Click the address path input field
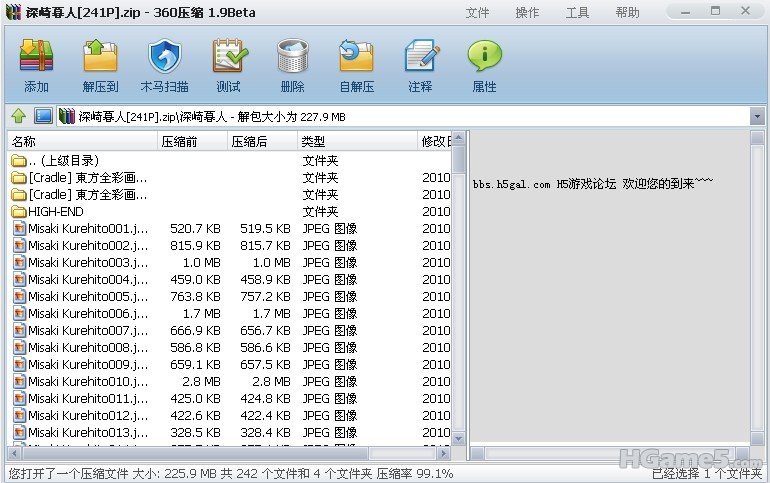770x483 pixels. coord(403,117)
